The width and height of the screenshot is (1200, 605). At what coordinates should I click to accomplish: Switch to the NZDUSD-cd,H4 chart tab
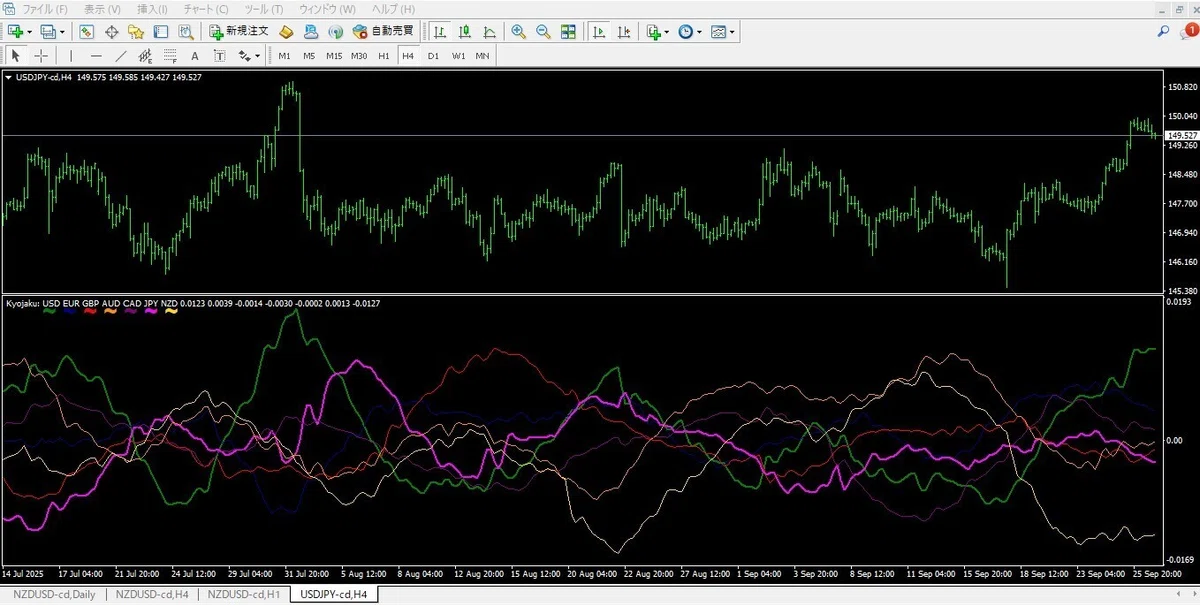click(x=153, y=594)
